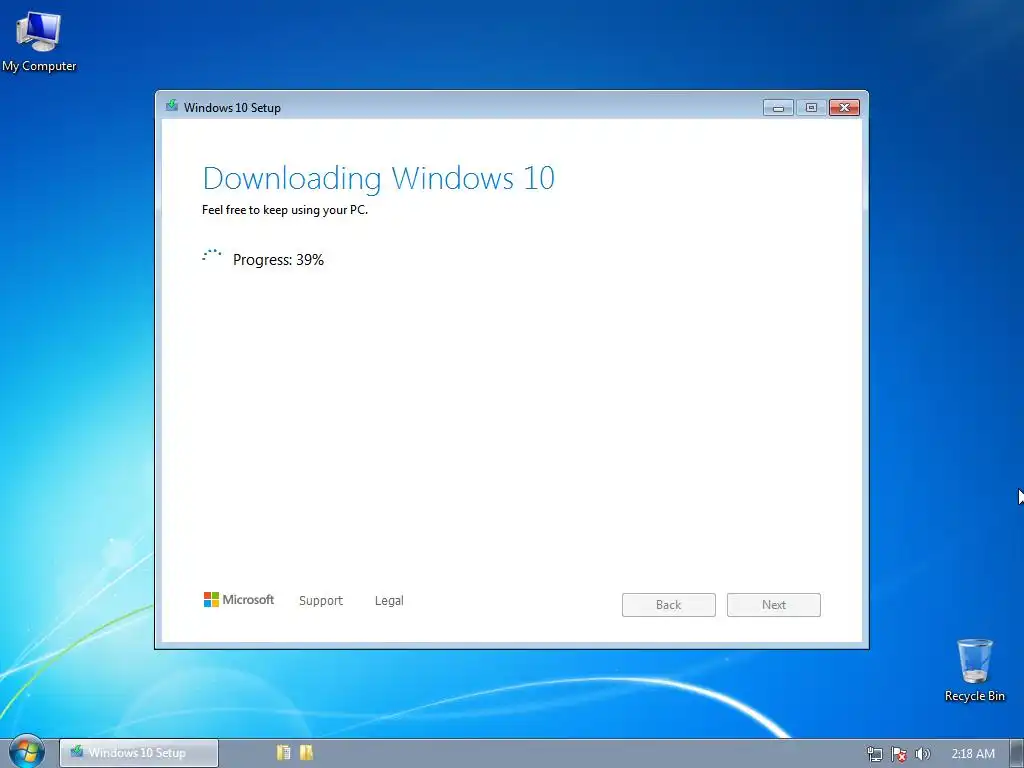Minimize the Windows 10 Setup window
The width and height of the screenshot is (1024, 768).
[x=778, y=108]
